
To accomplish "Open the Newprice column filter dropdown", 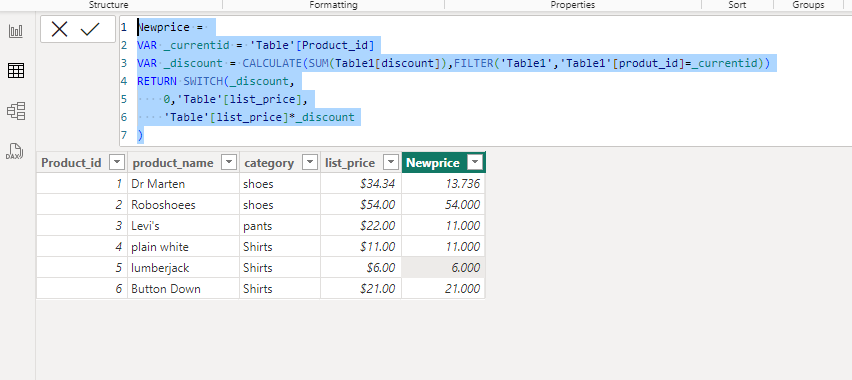I will (x=475, y=162).
